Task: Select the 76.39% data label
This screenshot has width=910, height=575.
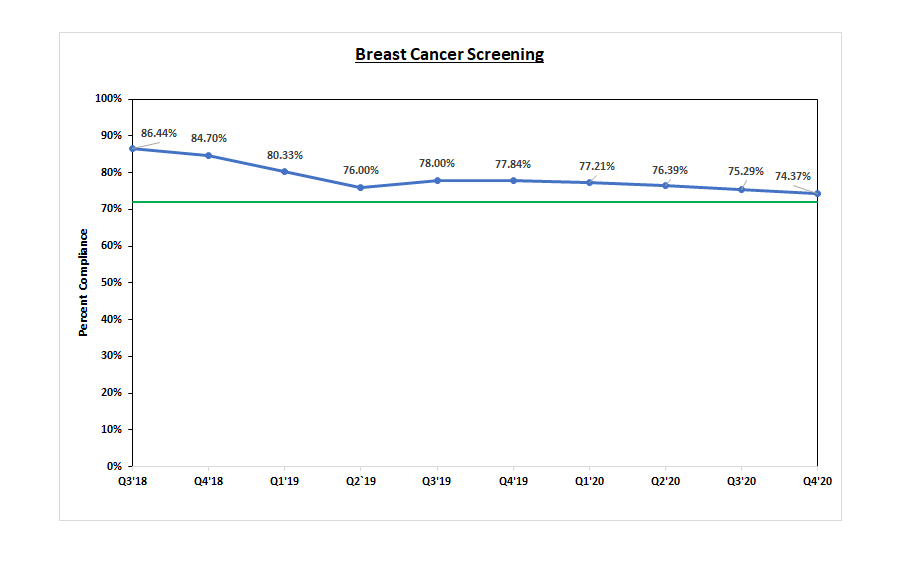Action: pyautogui.click(x=670, y=170)
